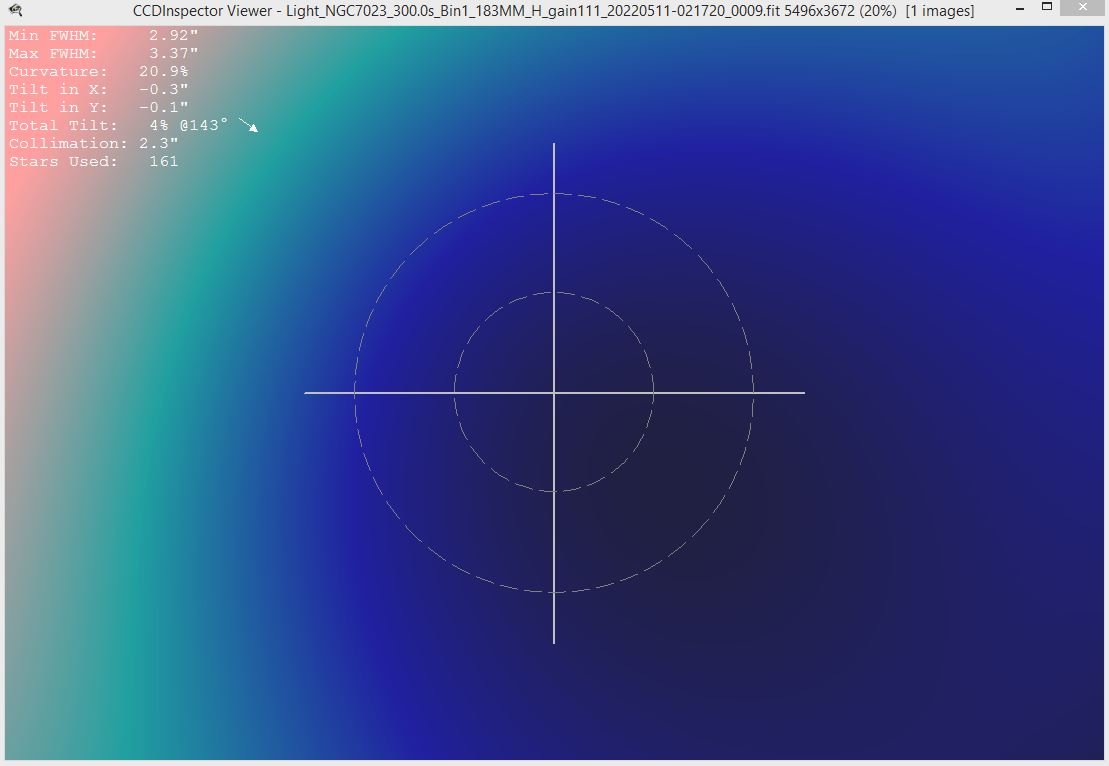Viewport: 1109px width, 766px height.
Task: Click the horizontal crosshair line
Action: click(380, 393)
